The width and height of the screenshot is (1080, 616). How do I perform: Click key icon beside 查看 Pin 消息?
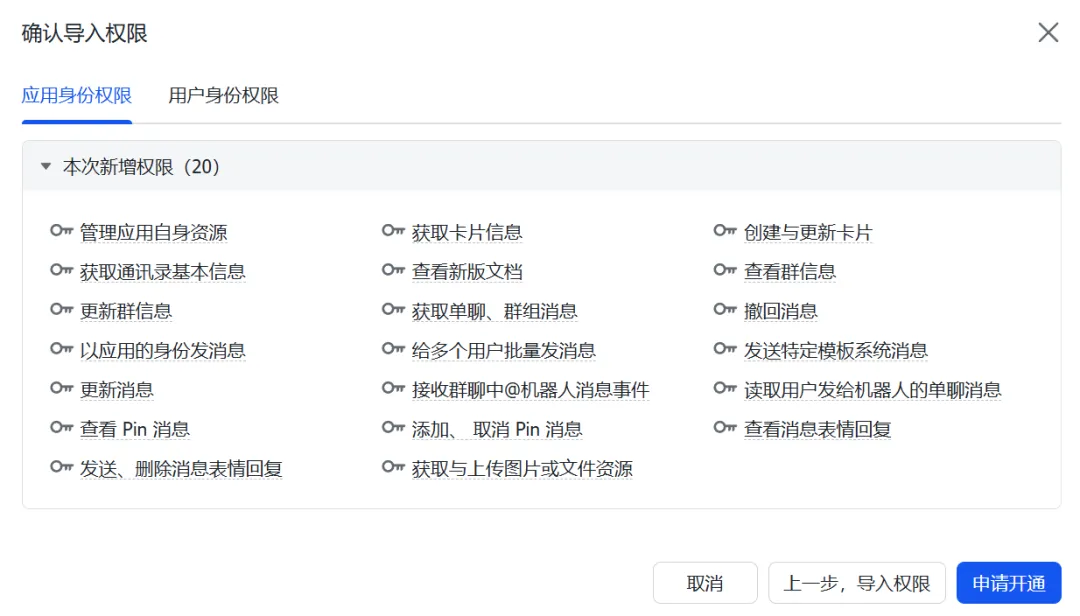[61, 427]
